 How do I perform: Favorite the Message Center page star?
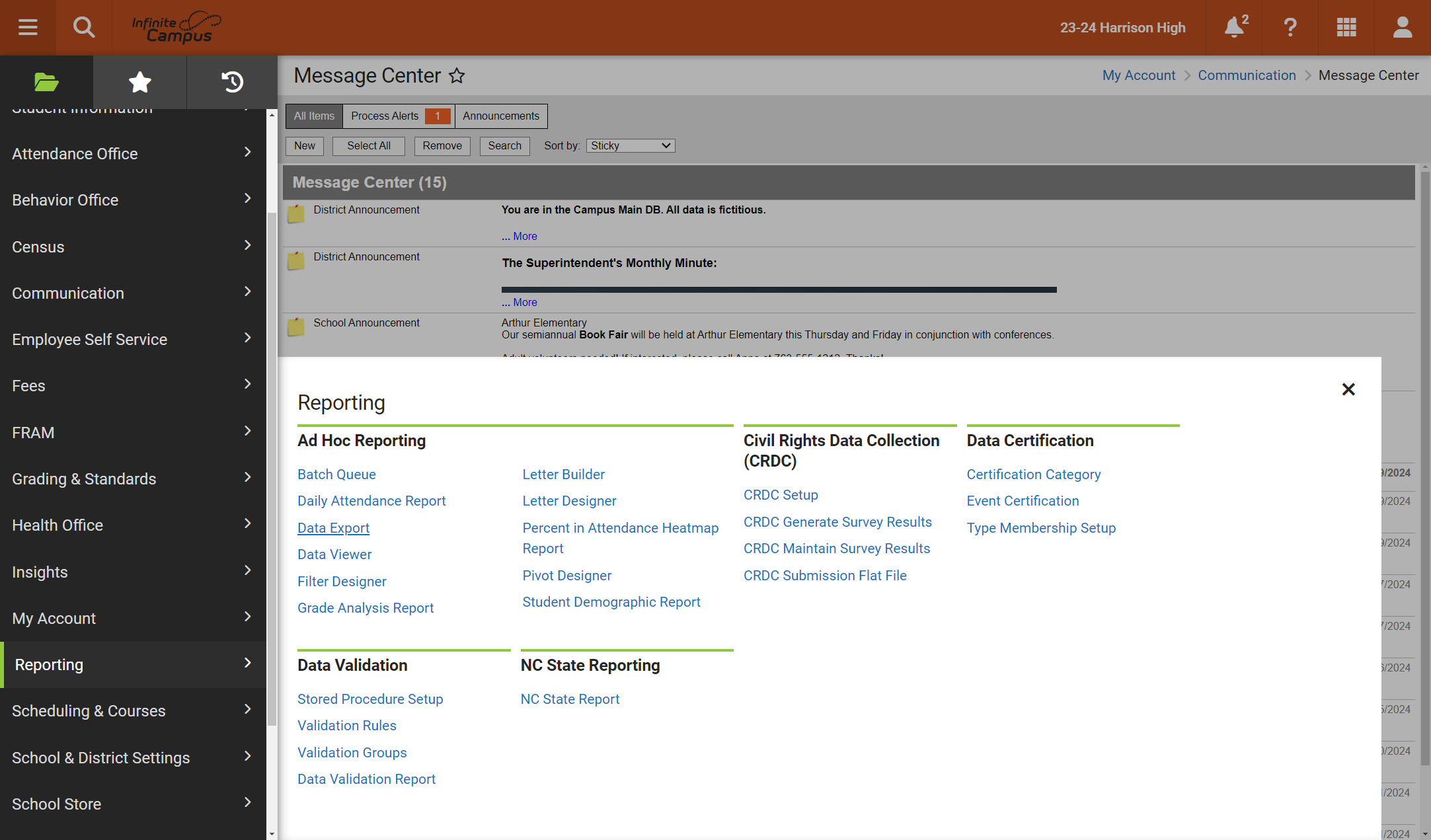click(457, 76)
